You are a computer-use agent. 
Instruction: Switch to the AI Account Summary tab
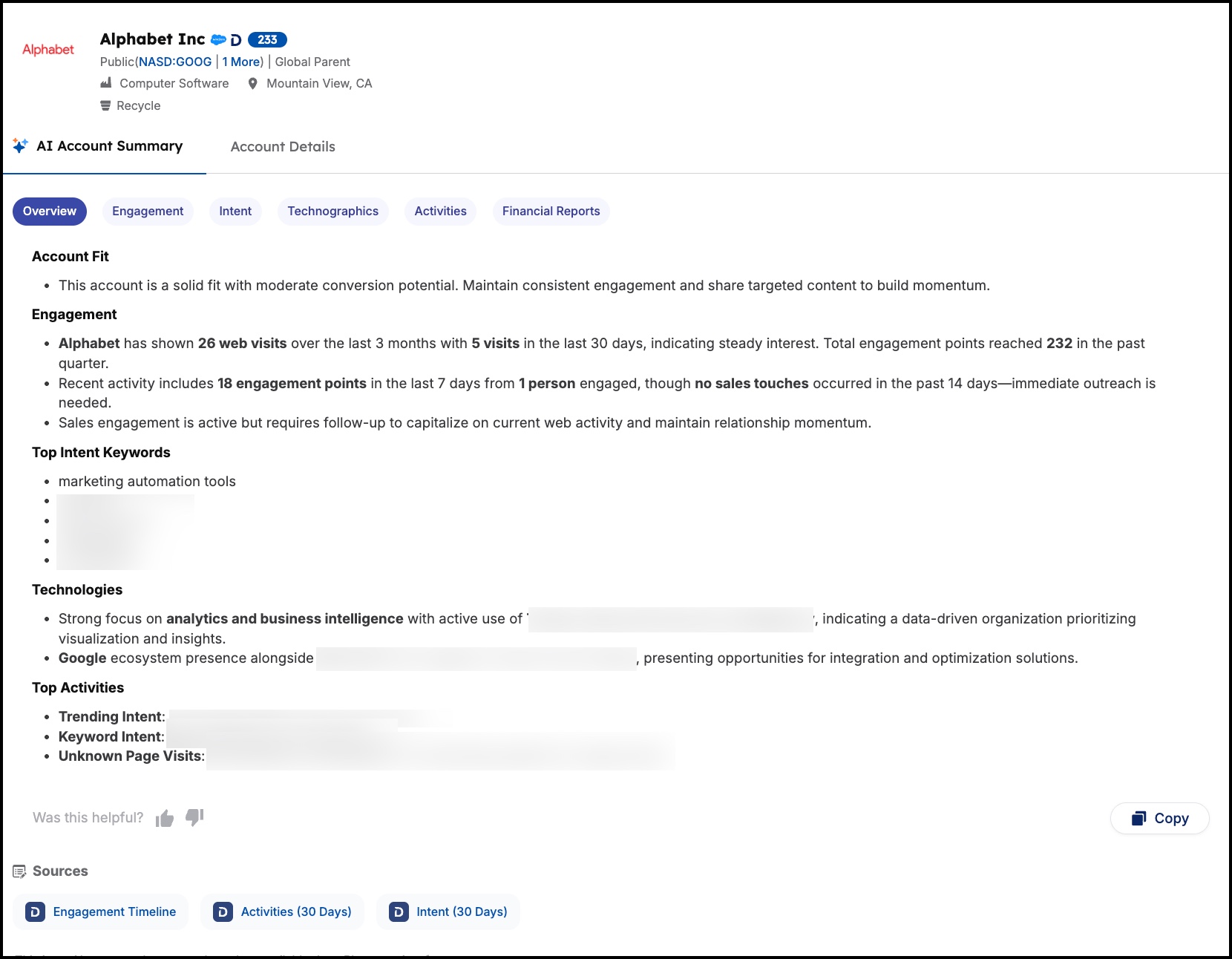point(104,146)
